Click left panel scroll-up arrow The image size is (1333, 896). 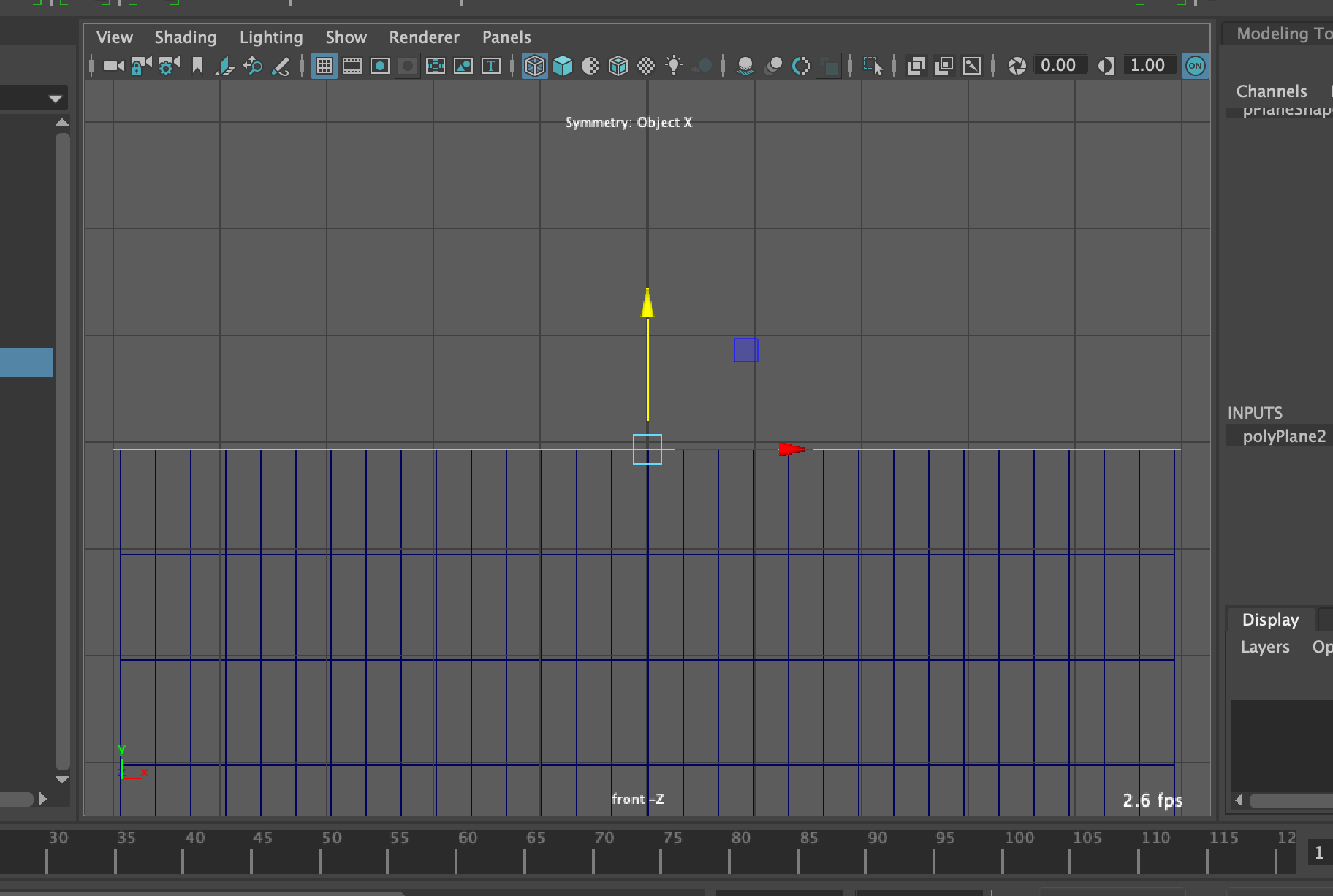tap(62, 123)
